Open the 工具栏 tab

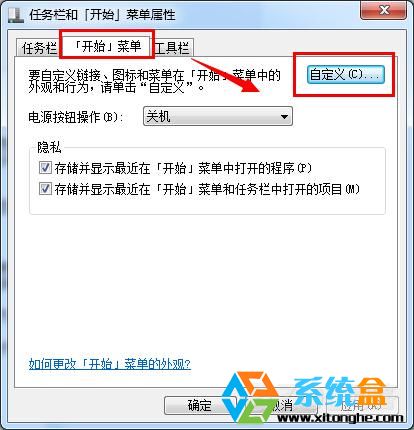click(173, 48)
